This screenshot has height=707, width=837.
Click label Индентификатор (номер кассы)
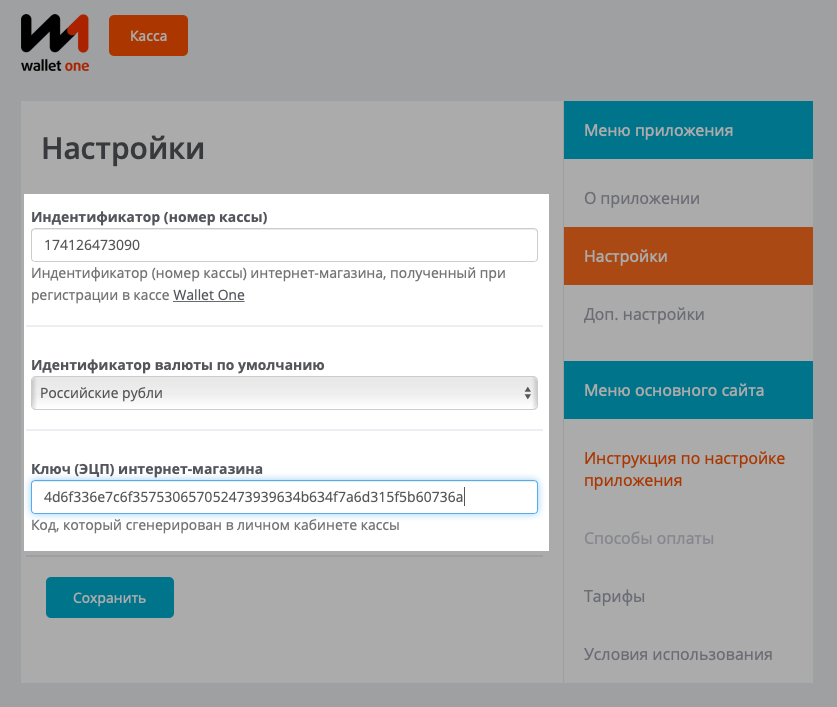pyautogui.click(x=149, y=217)
